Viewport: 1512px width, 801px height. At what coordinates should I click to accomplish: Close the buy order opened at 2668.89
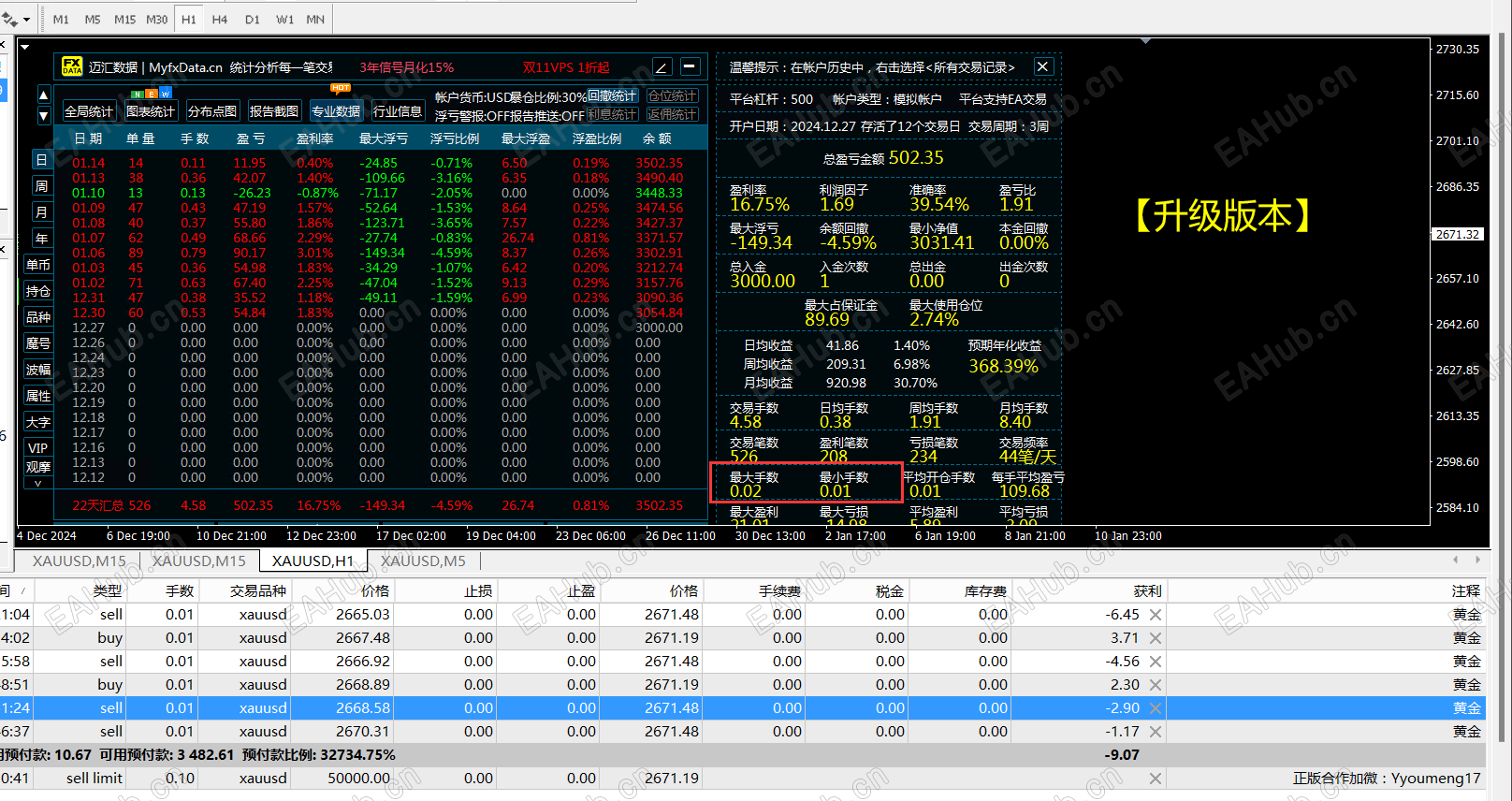point(1156,685)
